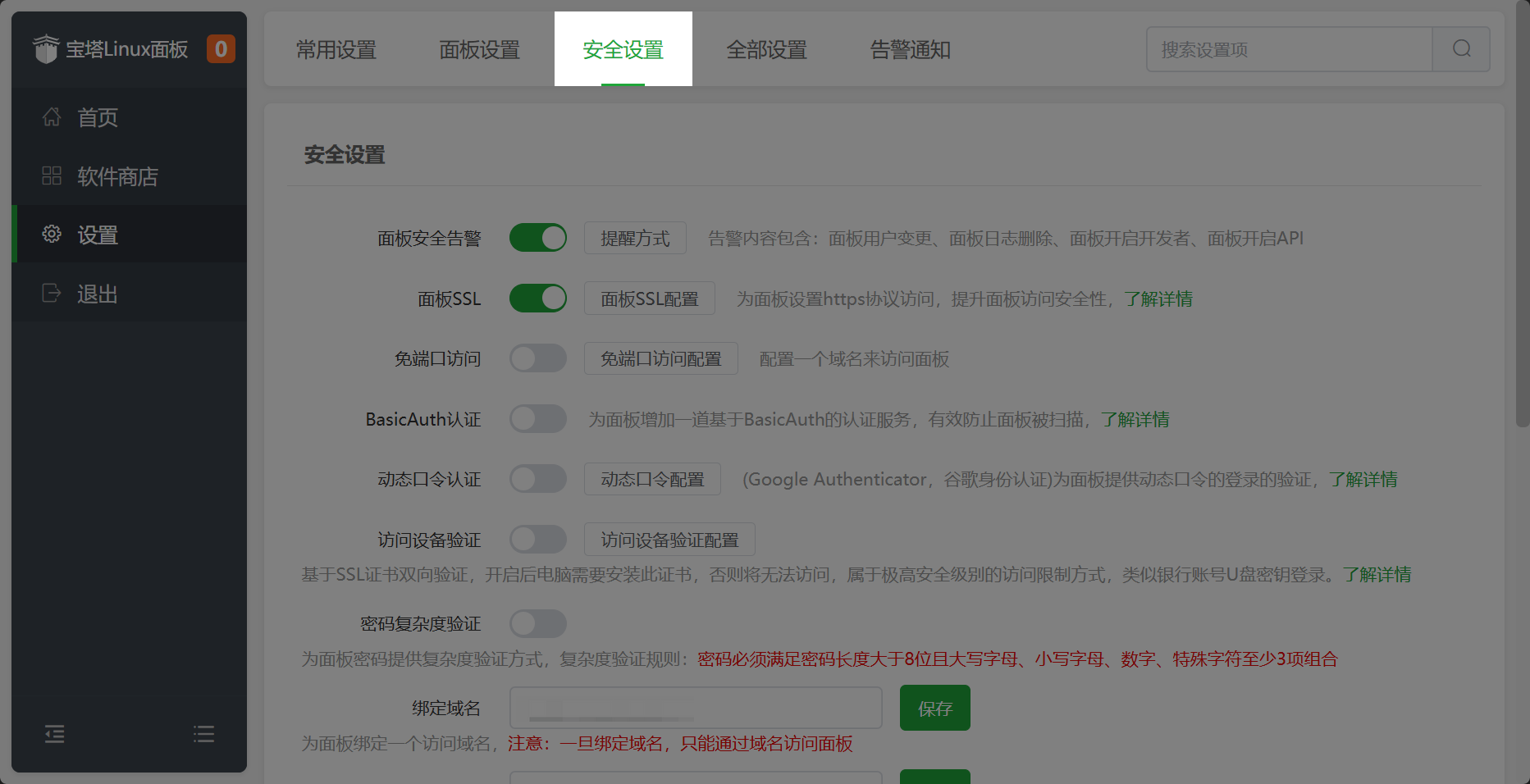Collapse the sidebar with bottom-left icon
The height and width of the screenshot is (784, 1530).
[x=54, y=734]
